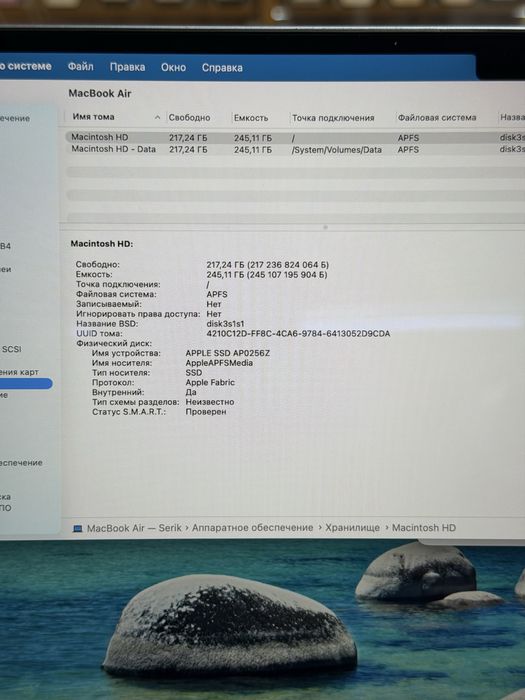The width and height of the screenshot is (525, 700).
Task: Click the 'Macintosh HD:' details heading
Action: (102, 244)
